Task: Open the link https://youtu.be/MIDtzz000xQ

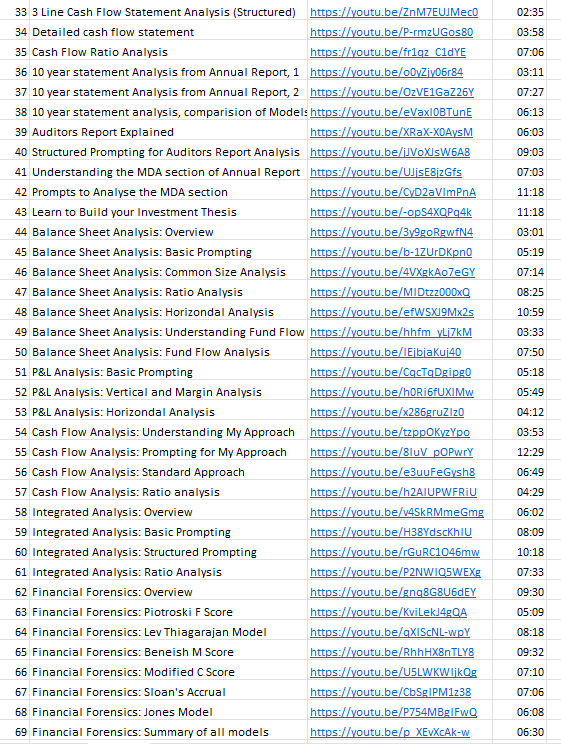Action: 390,292
